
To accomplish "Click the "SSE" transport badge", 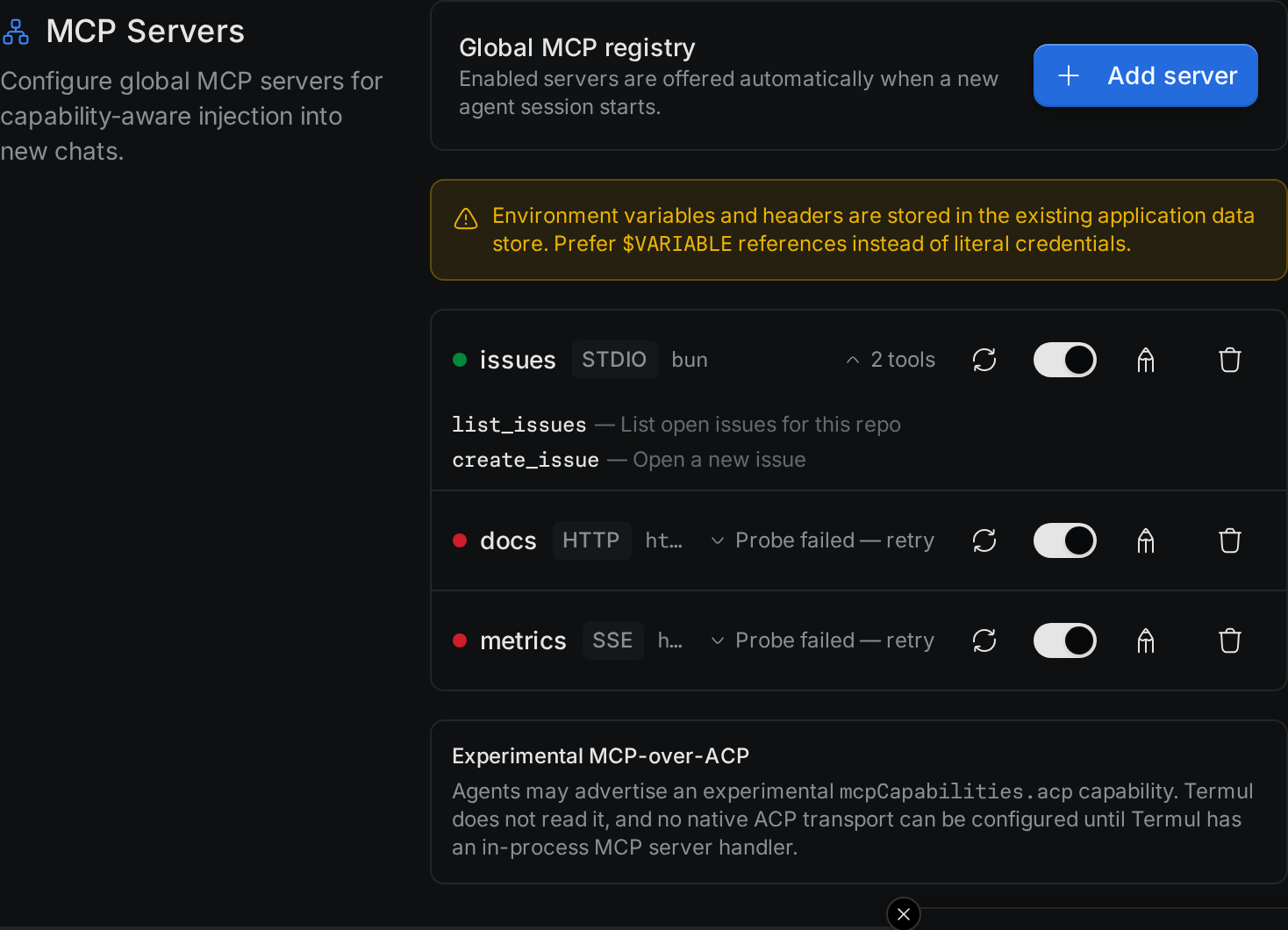I will tap(612, 640).
